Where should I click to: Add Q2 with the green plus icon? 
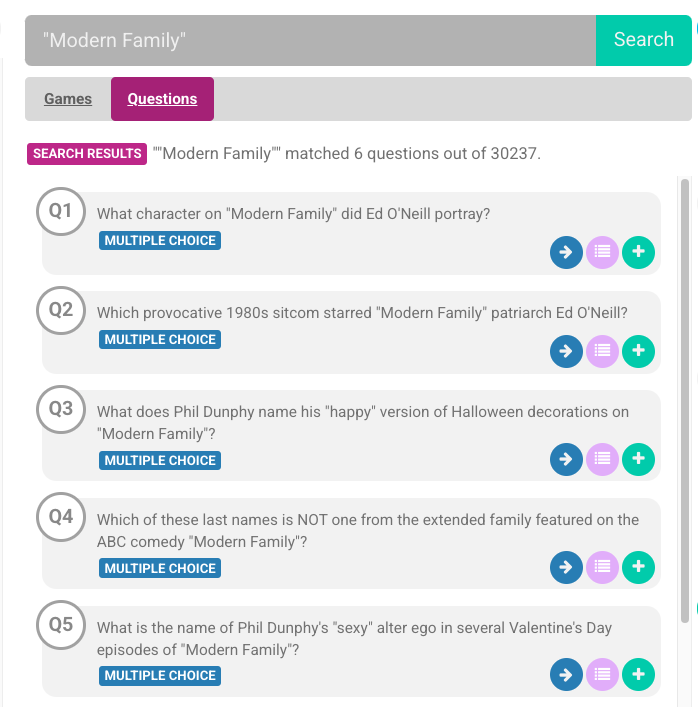click(638, 351)
